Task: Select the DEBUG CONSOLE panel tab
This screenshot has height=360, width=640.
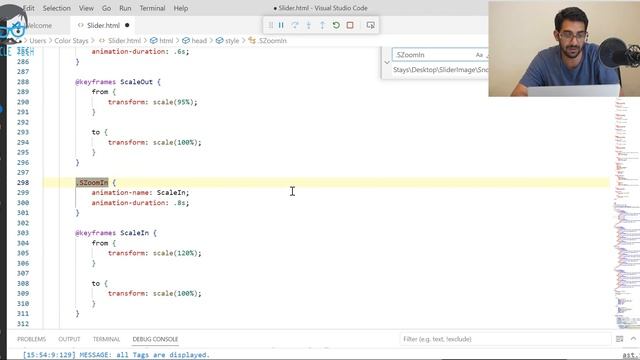Action: click(x=155, y=339)
